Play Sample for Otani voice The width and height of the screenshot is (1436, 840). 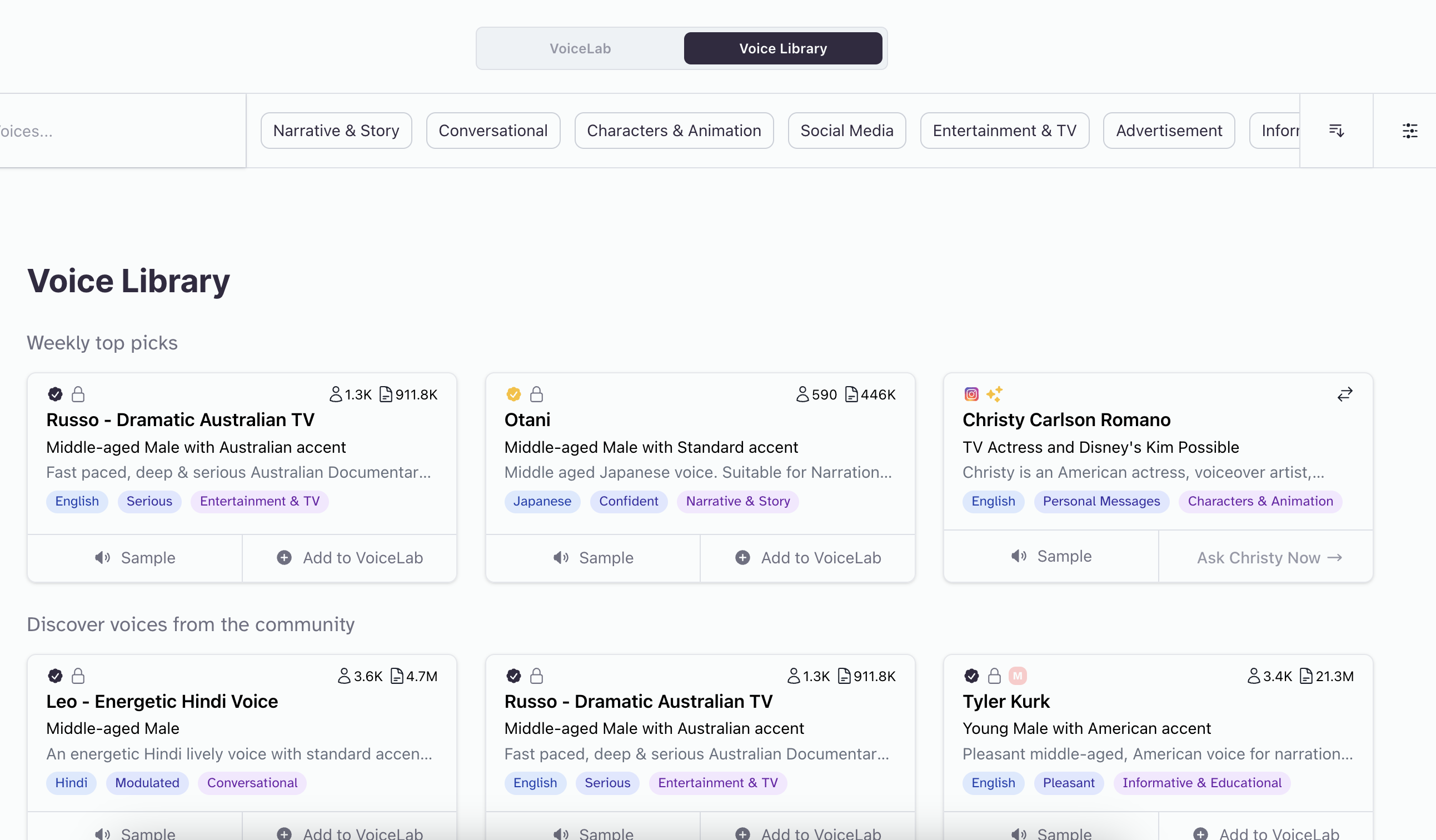click(592, 558)
